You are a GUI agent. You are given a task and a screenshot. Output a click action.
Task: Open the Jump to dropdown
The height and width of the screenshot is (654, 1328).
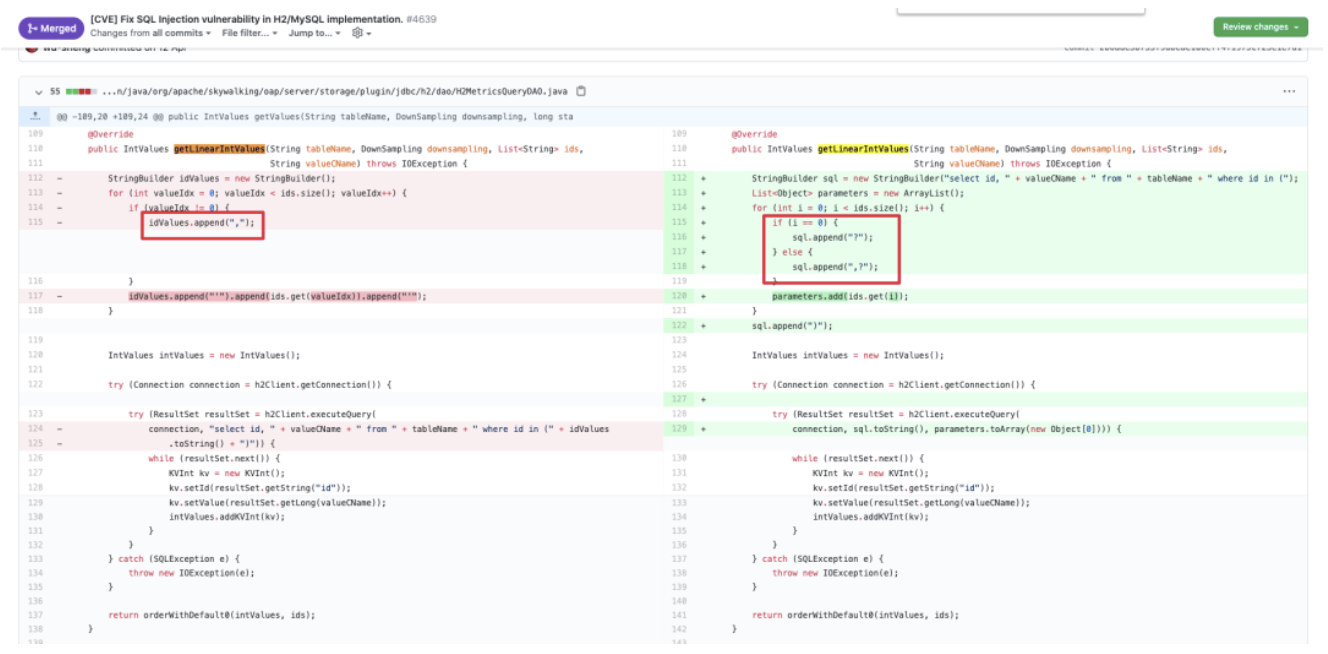point(314,33)
